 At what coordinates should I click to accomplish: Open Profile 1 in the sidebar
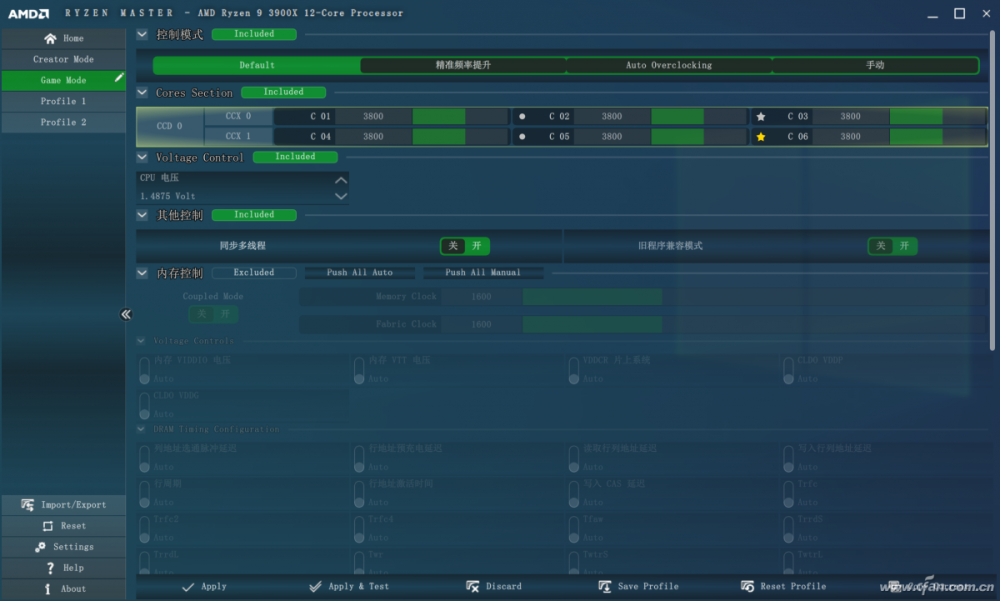pos(63,101)
